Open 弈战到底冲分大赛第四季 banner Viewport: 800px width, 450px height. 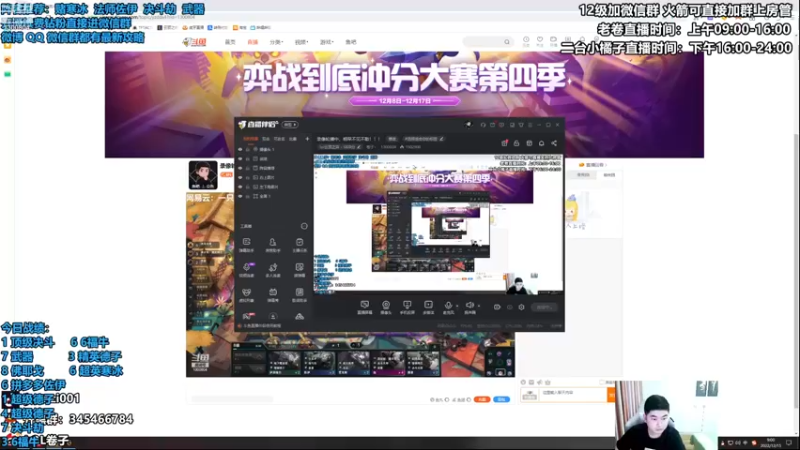(x=404, y=105)
